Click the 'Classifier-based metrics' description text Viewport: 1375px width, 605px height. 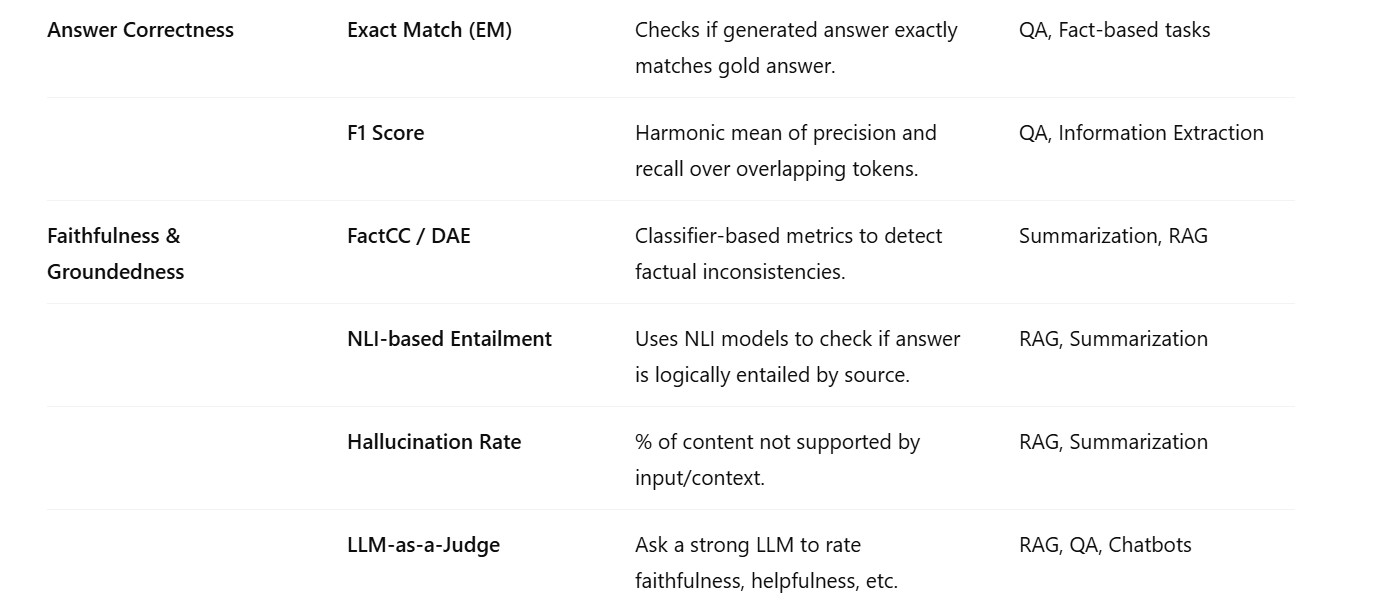tap(788, 254)
